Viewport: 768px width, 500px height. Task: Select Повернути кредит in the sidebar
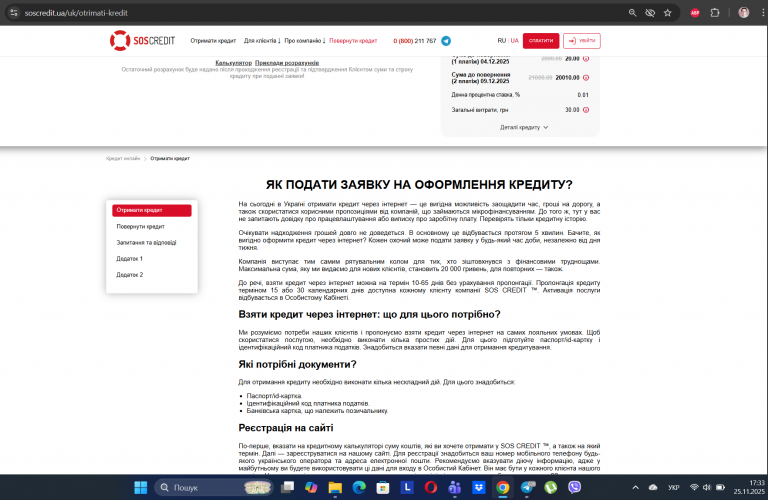(141, 226)
